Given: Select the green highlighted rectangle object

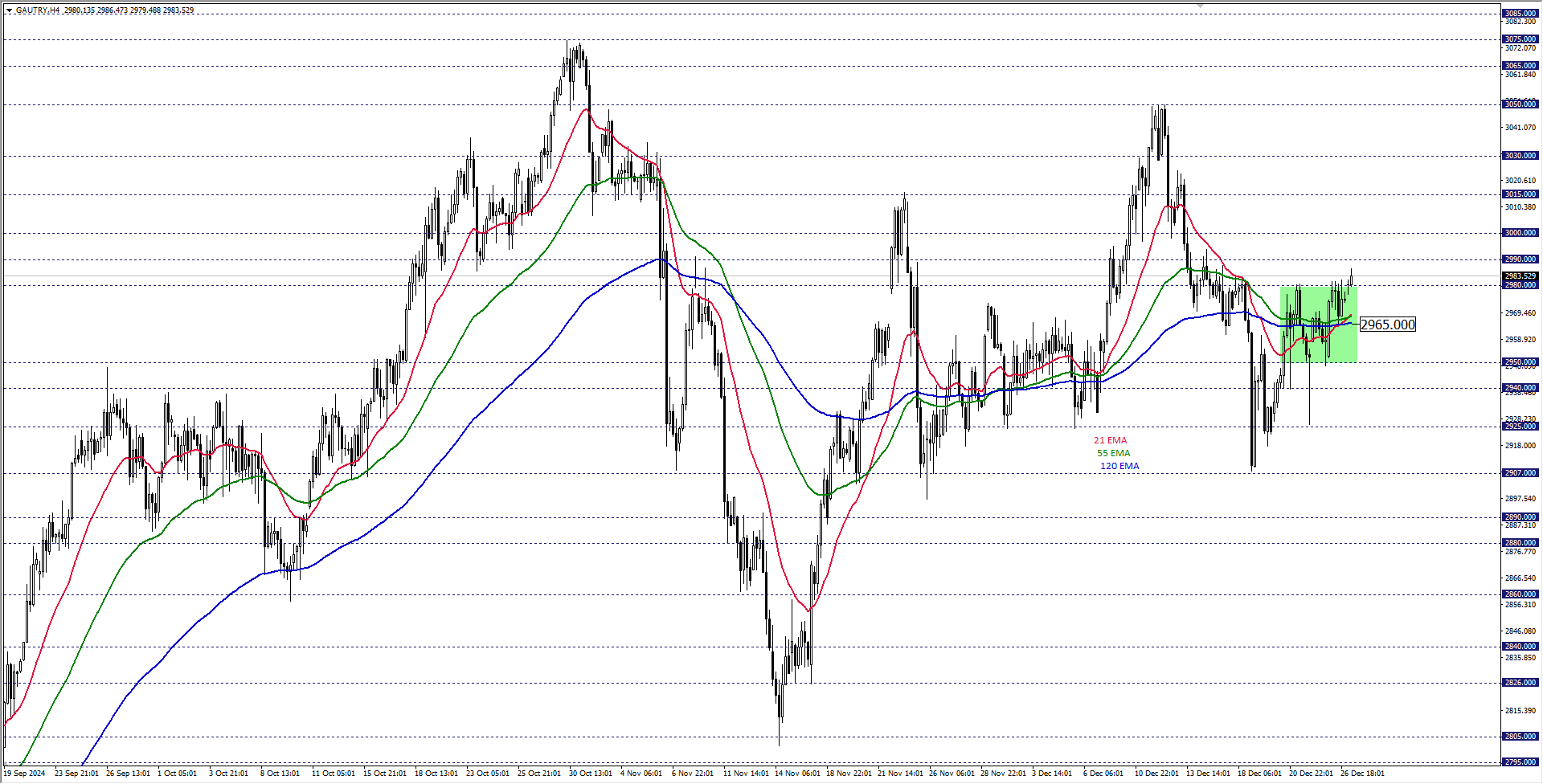Looking at the screenshot, I should pyautogui.click(x=1319, y=325).
